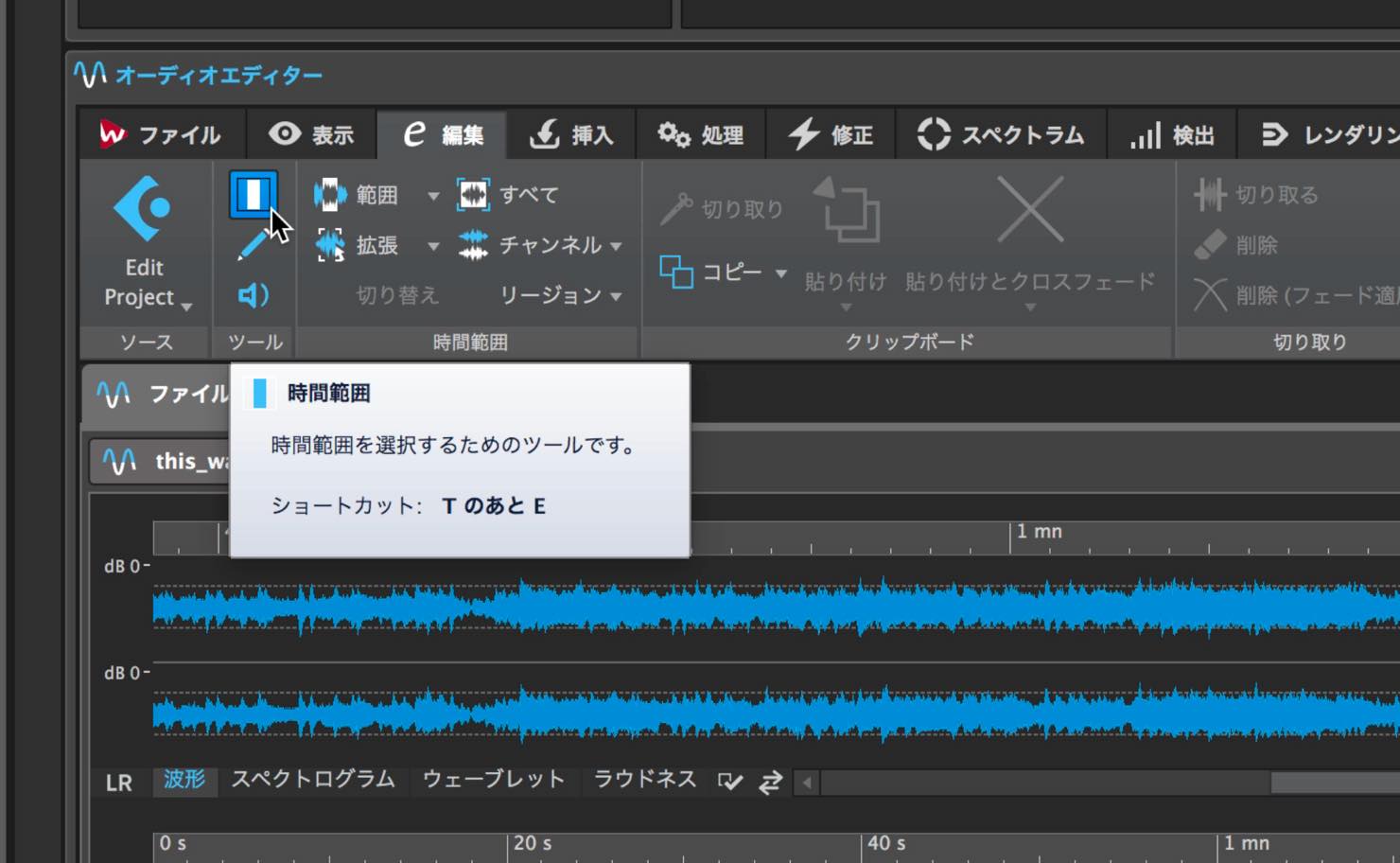
Task: Open the スペクトラム spectrum tab
Action: (1001, 135)
